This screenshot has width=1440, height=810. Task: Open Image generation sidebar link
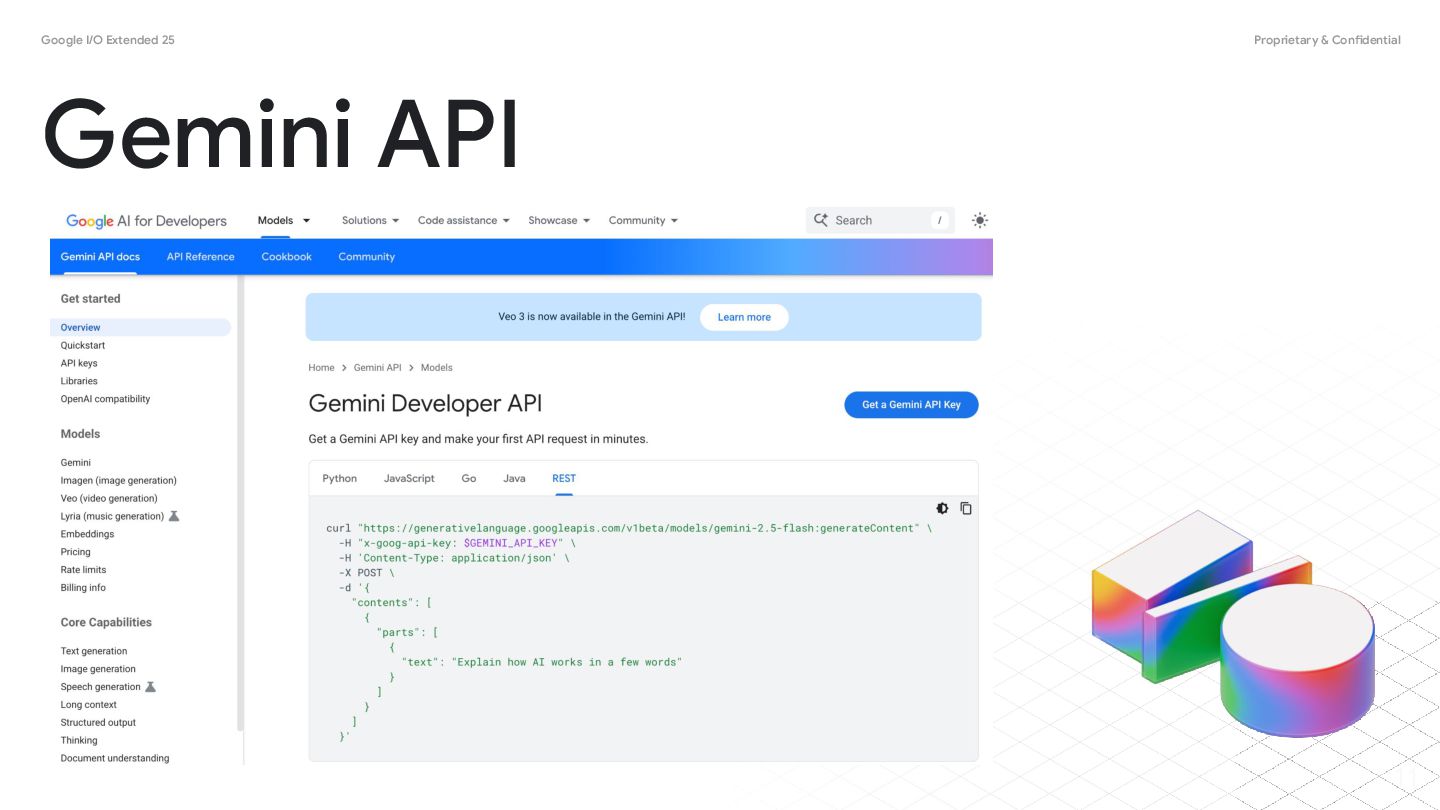coord(98,669)
